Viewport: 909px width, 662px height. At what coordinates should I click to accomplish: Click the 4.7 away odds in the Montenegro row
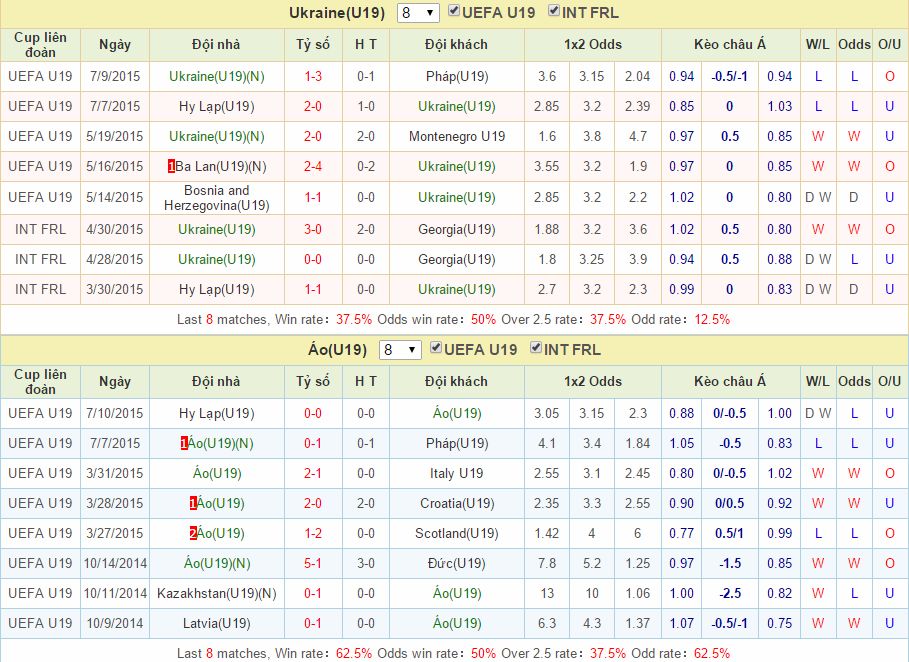point(638,137)
